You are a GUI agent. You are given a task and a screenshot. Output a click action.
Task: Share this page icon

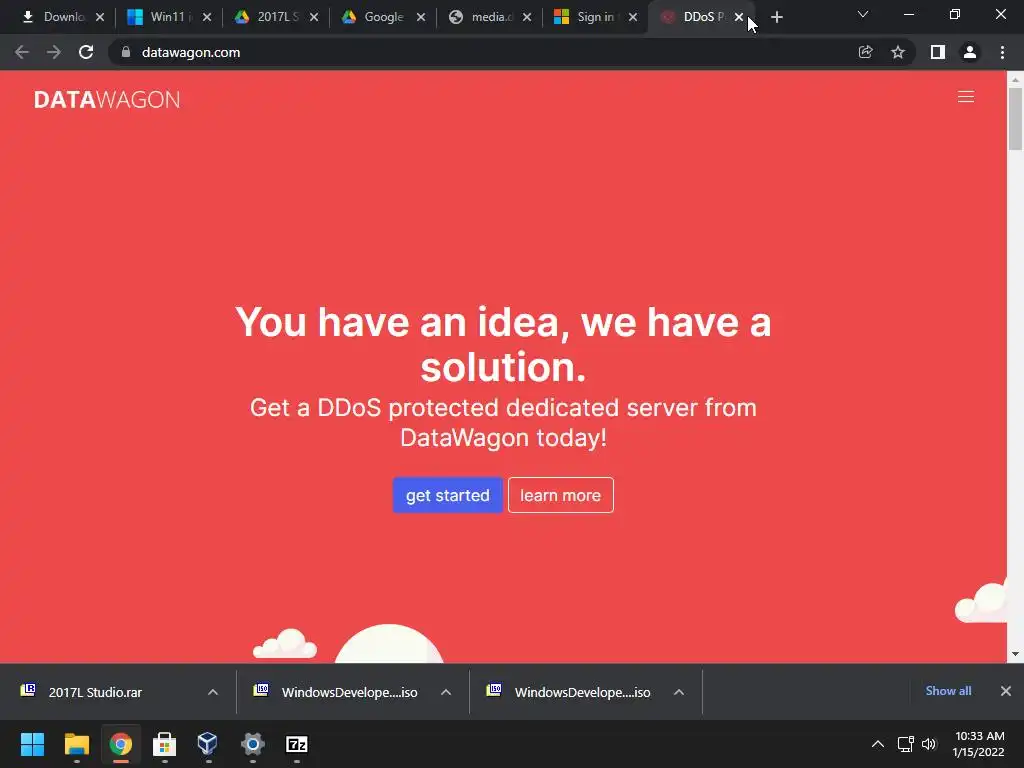pos(865,52)
